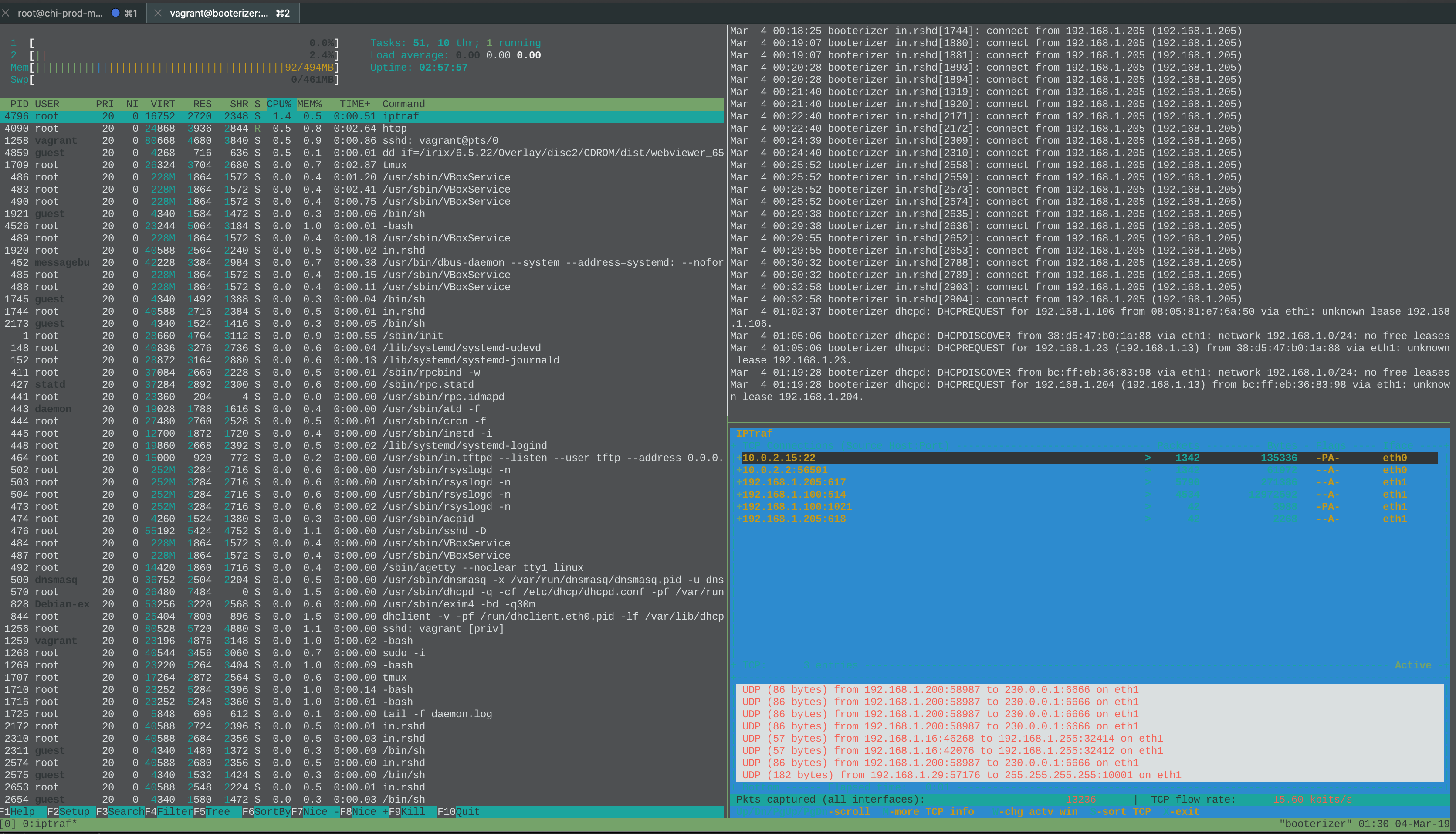Select the sudo -i process row

(x=362, y=653)
